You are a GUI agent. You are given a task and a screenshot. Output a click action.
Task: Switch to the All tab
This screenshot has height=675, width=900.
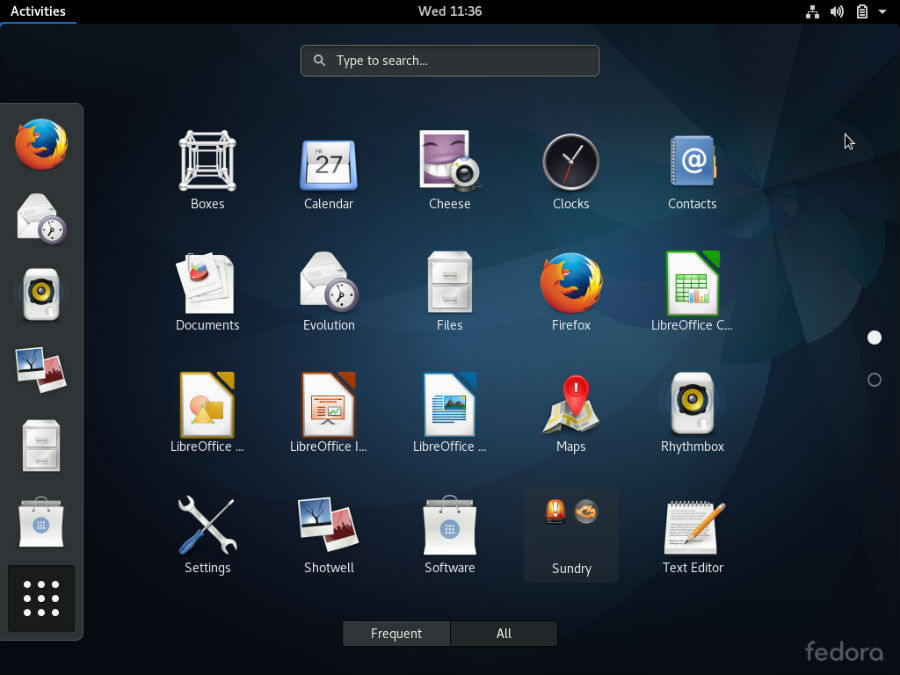click(504, 633)
